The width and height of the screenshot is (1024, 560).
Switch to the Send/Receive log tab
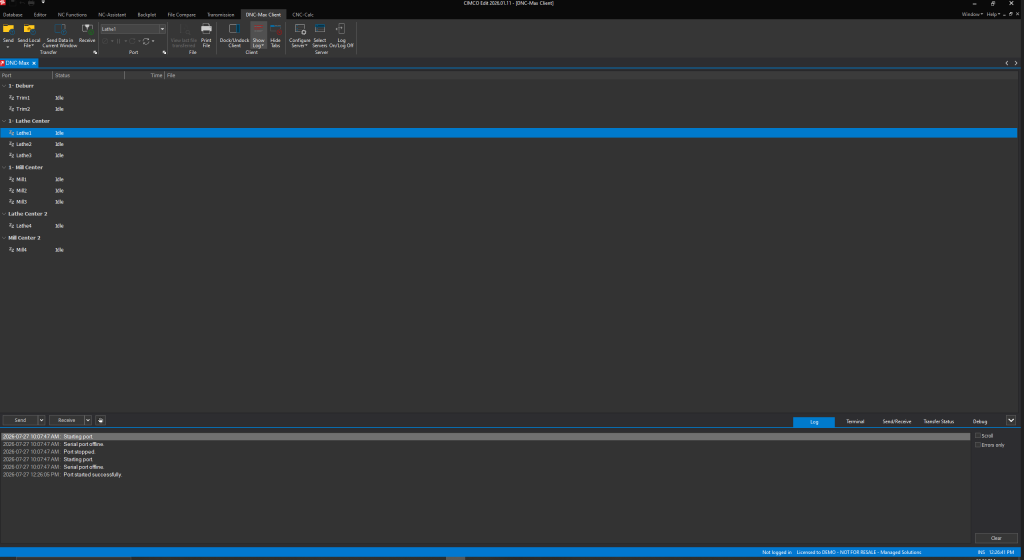click(x=897, y=422)
